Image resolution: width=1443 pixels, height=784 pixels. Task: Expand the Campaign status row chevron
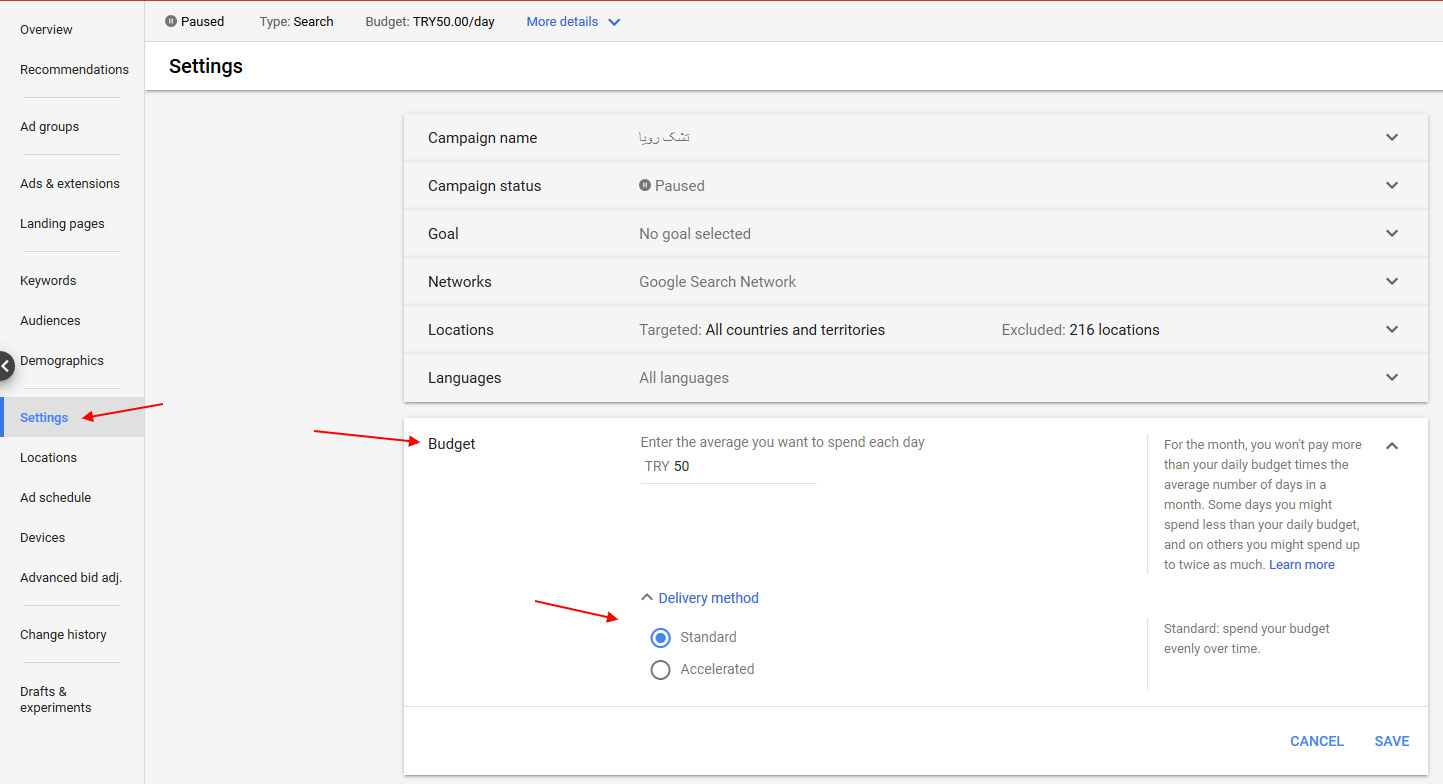(x=1392, y=185)
